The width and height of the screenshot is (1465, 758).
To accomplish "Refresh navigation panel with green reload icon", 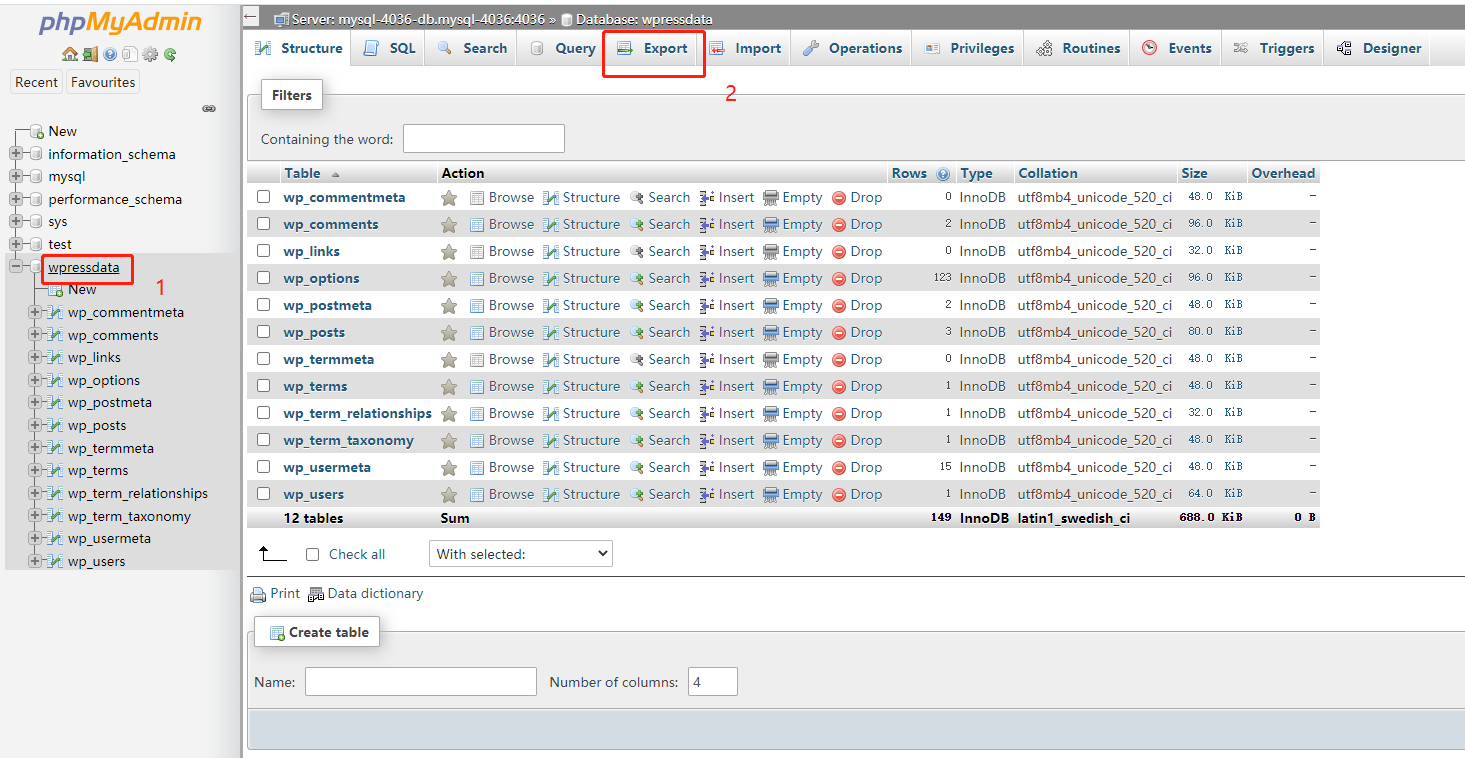I will 170,55.
